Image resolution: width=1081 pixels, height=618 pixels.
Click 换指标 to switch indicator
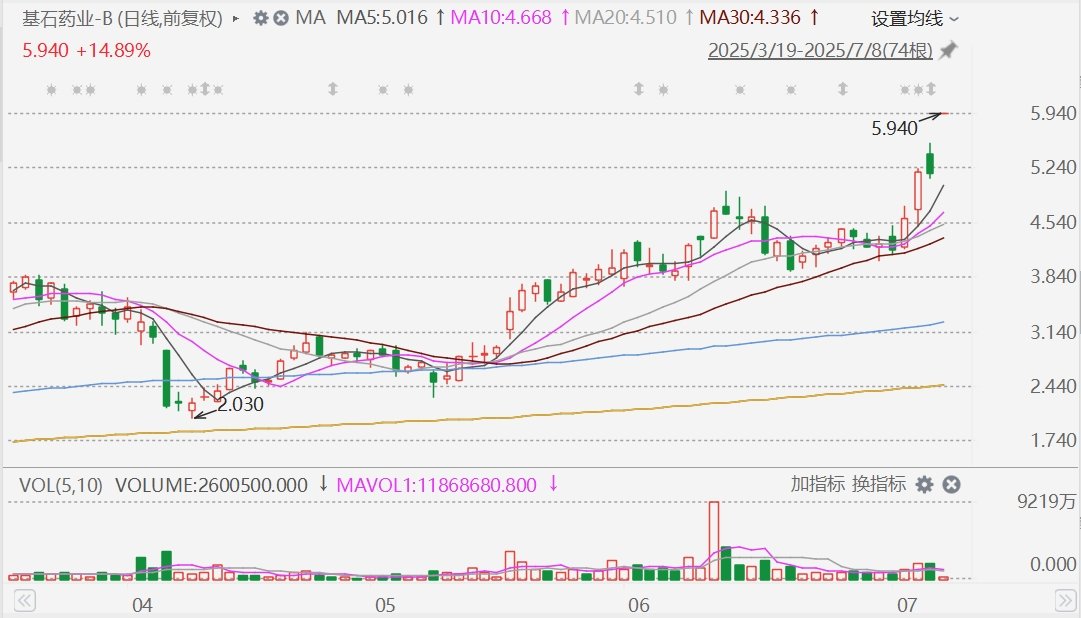pyautogui.click(x=879, y=485)
